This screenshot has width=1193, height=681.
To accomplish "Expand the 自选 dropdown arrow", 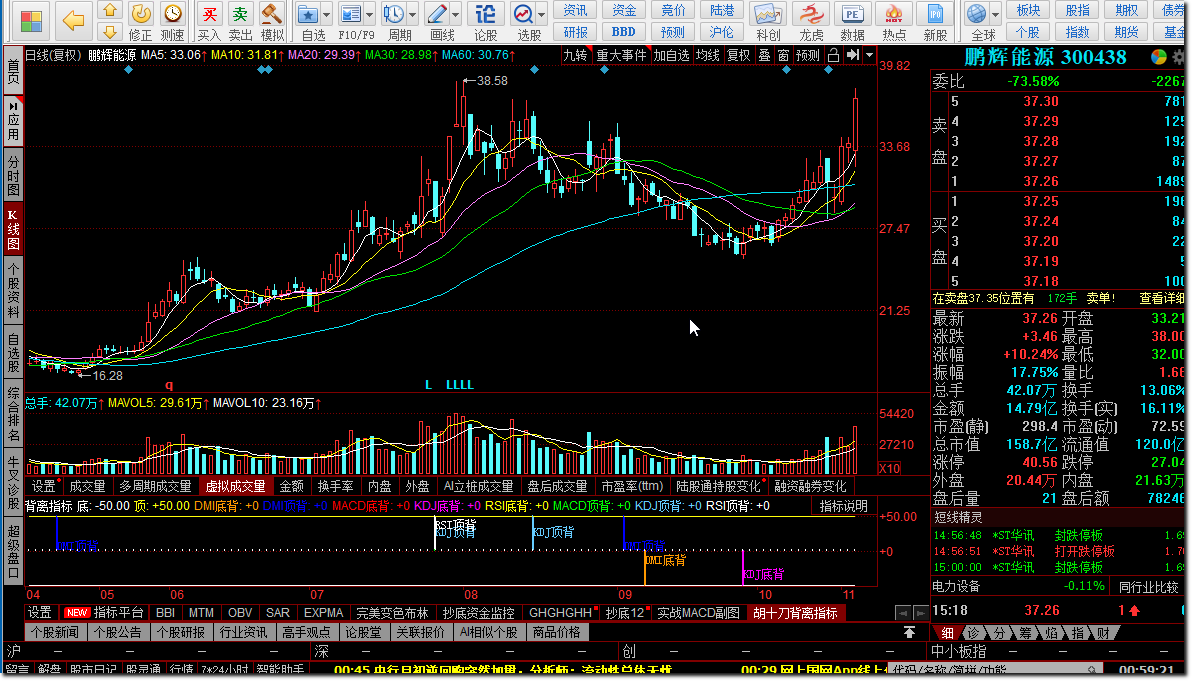I will (326, 14).
